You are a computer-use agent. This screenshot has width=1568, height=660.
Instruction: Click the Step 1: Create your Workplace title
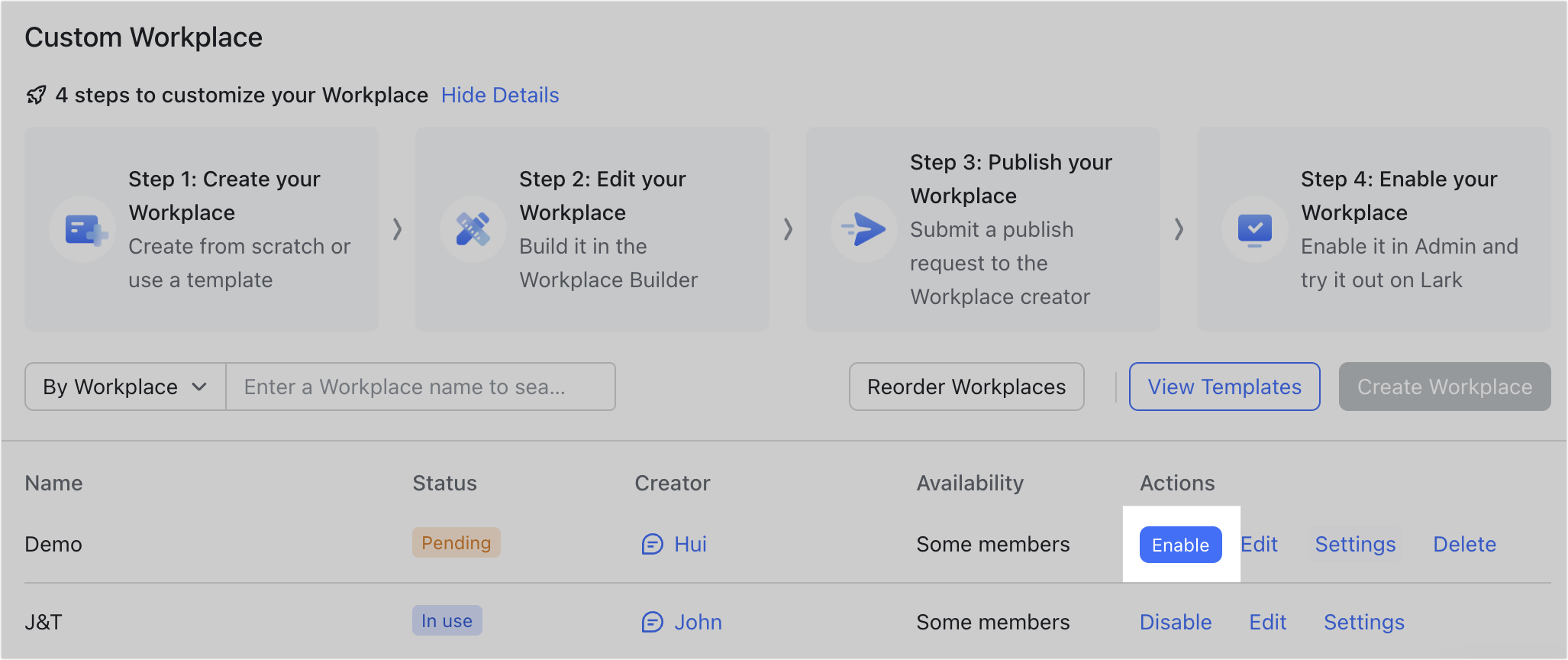click(x=224, y=196)
